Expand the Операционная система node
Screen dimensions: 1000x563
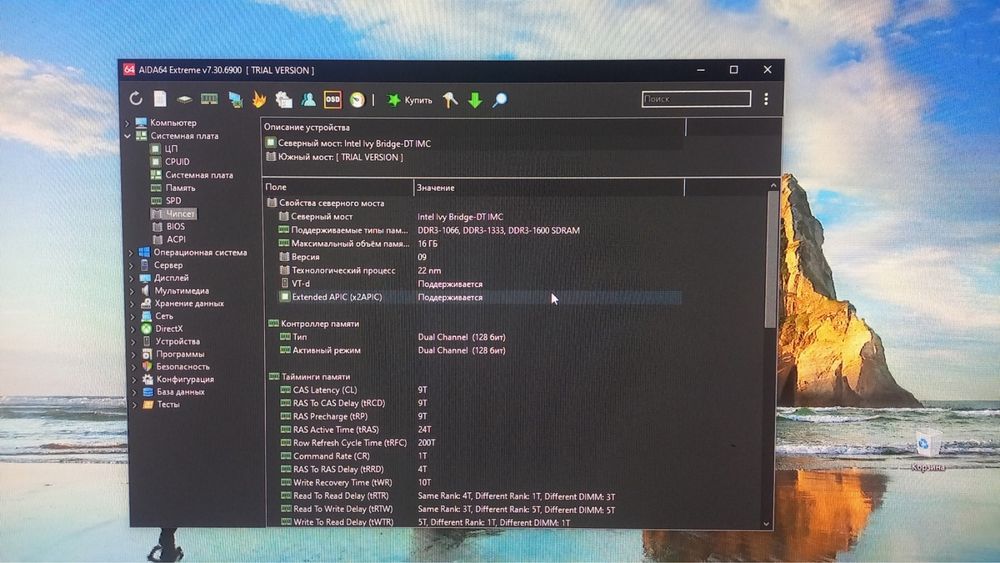point(131,252)
